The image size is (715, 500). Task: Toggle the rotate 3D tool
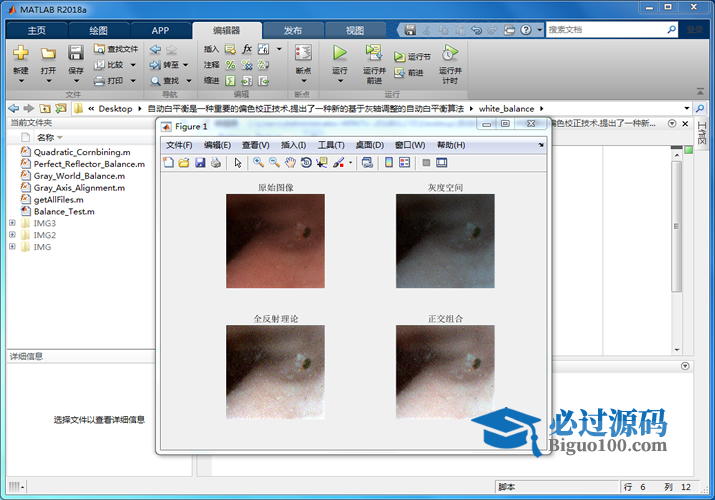coord(306,163)
